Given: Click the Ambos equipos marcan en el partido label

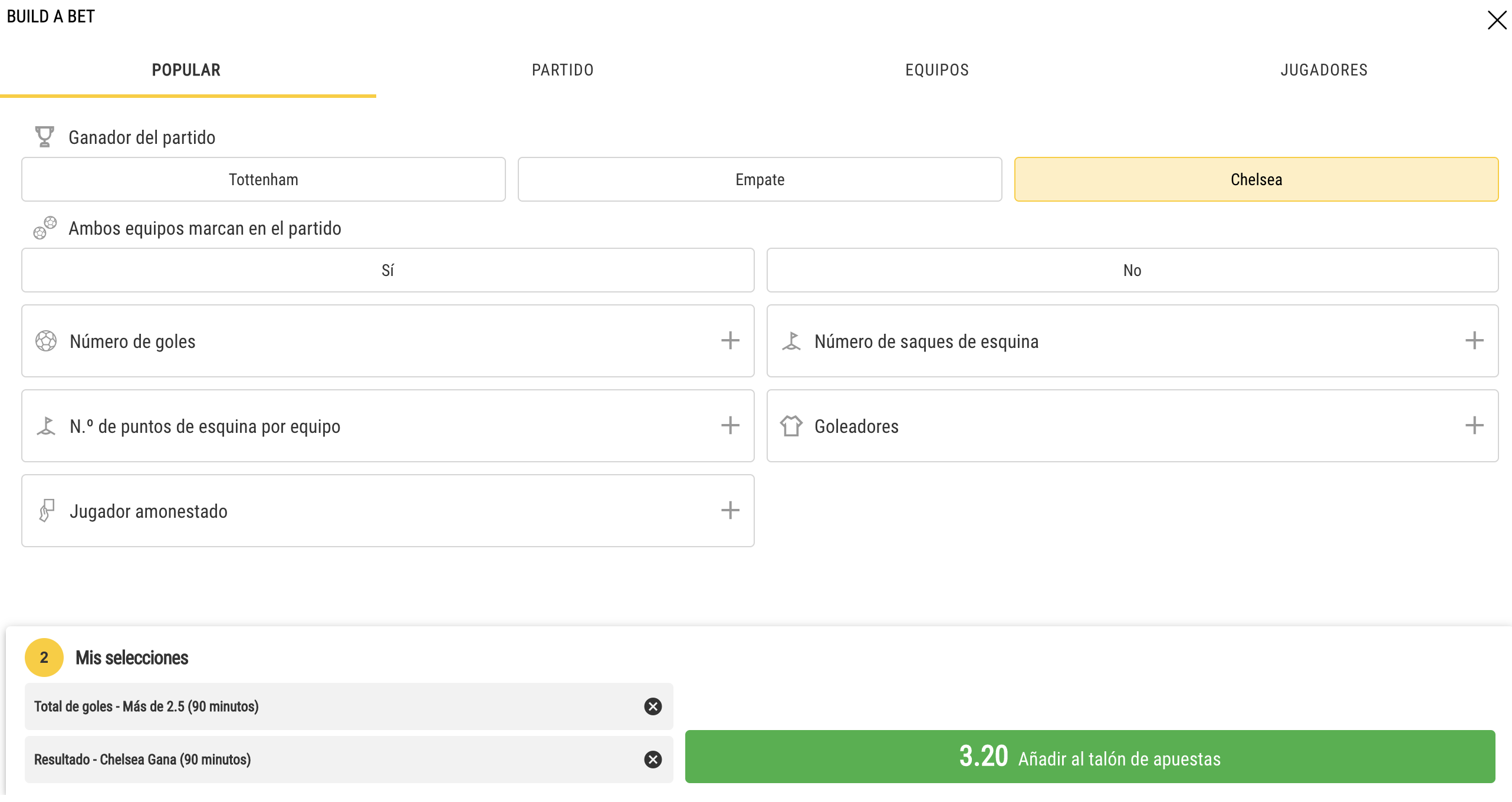Looking at the screenshot, I should pos(205,228).
